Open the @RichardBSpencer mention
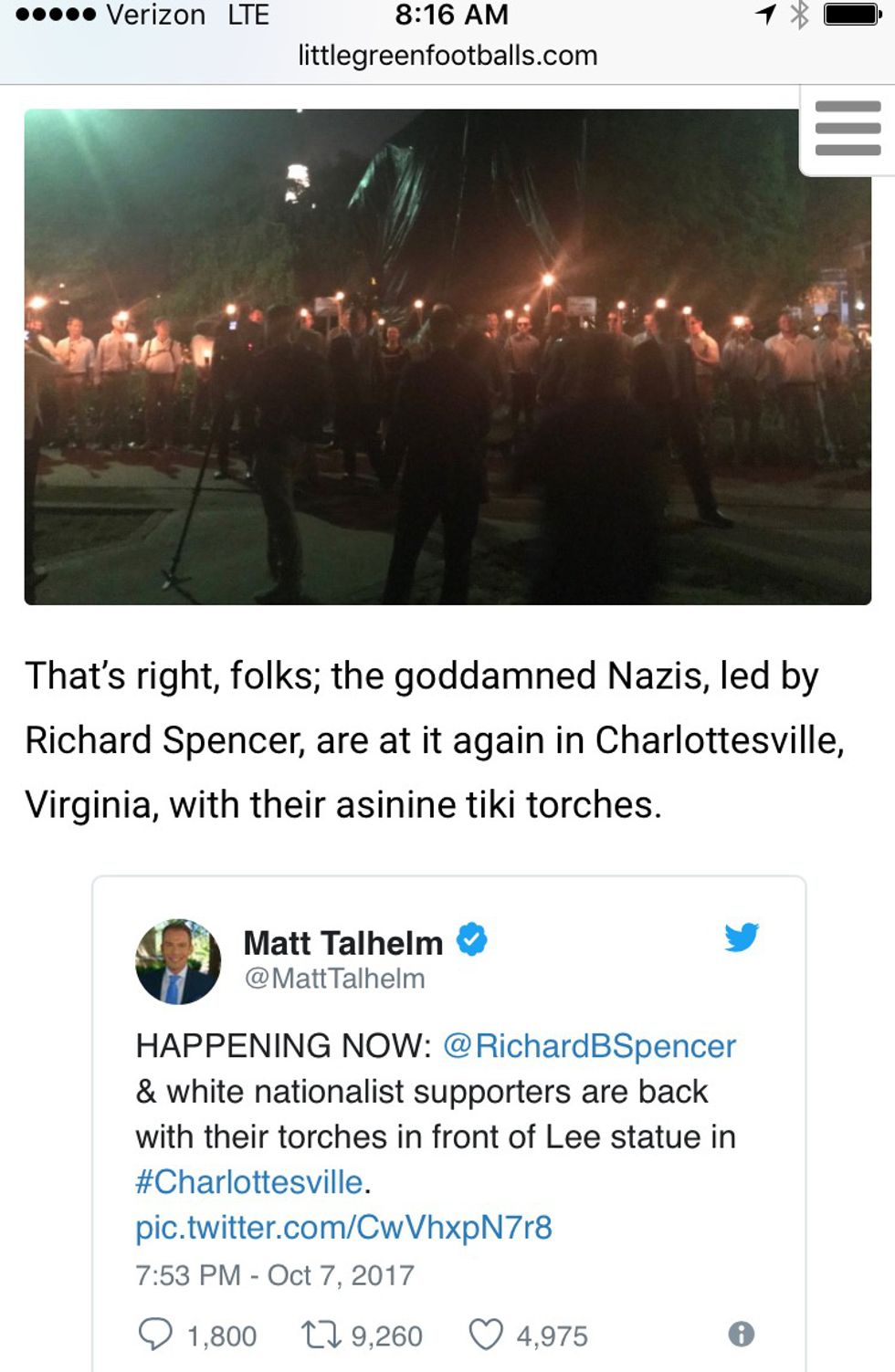Viewport: 895px width, 1372px height. coord(589,1046)
